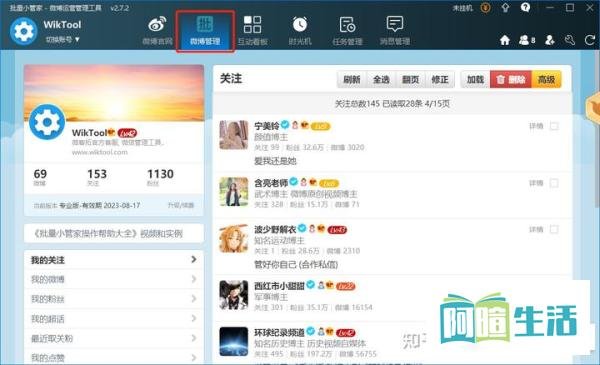Click the 1130 粉丝 count
The width and height of the screenshot is (600, 365).
click(160, 177)
